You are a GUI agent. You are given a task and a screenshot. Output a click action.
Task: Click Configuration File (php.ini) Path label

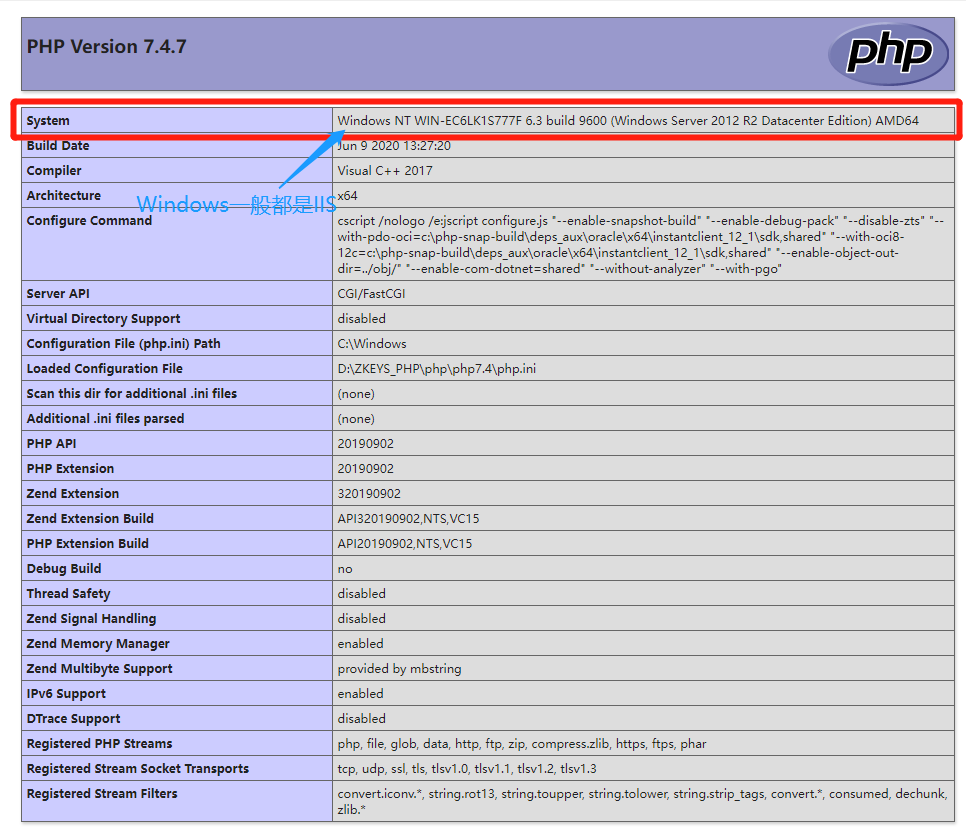(123, 344)
